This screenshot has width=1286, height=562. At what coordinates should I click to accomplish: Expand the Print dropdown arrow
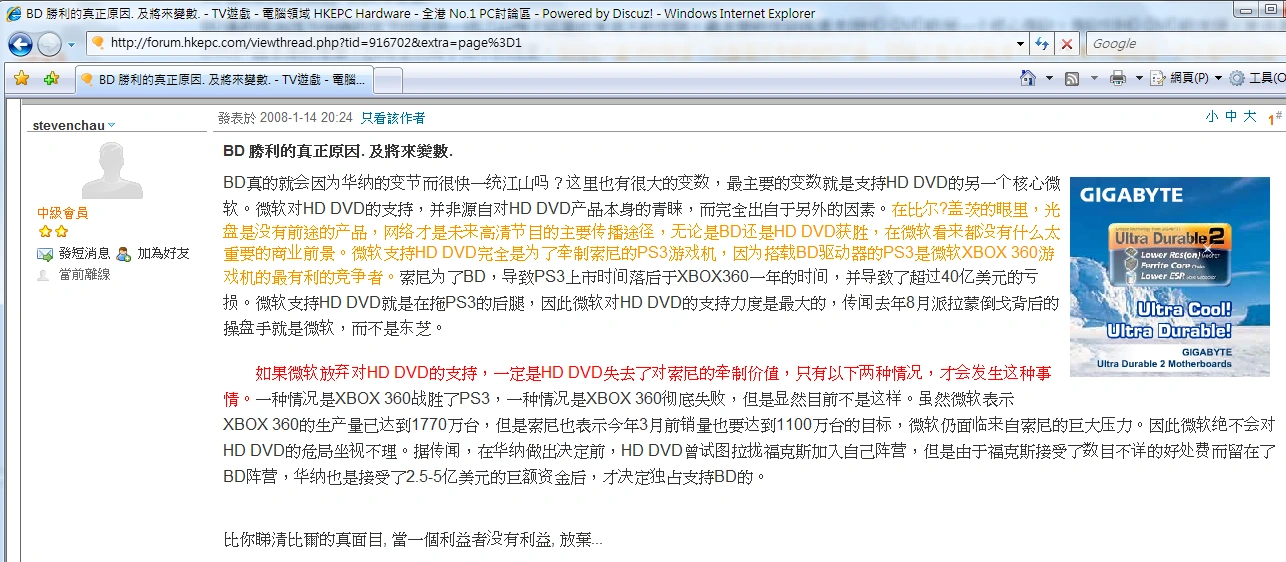coord(1138,78)
